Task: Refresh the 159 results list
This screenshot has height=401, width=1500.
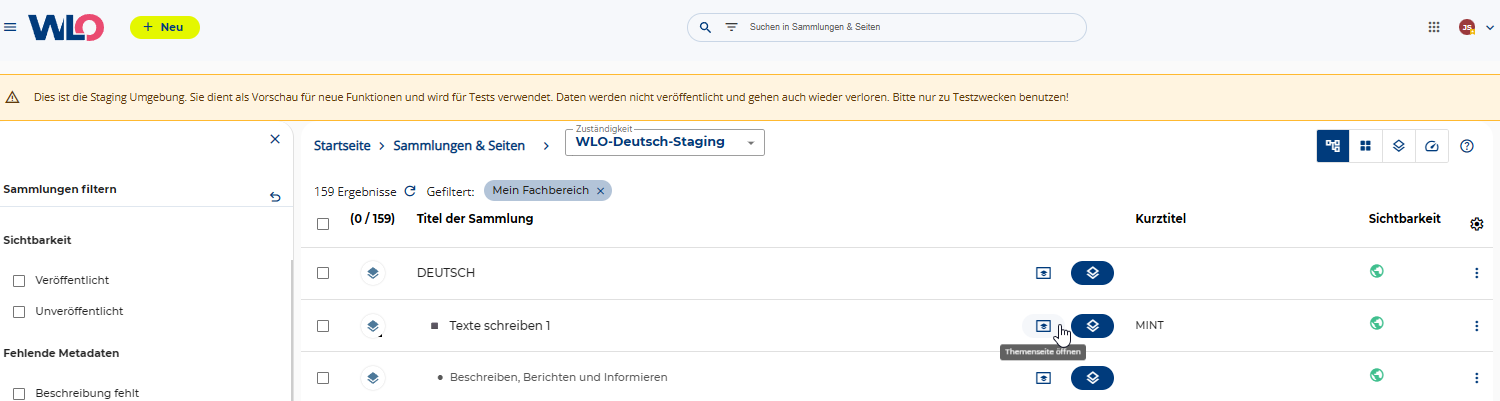Action: (409, 191)
